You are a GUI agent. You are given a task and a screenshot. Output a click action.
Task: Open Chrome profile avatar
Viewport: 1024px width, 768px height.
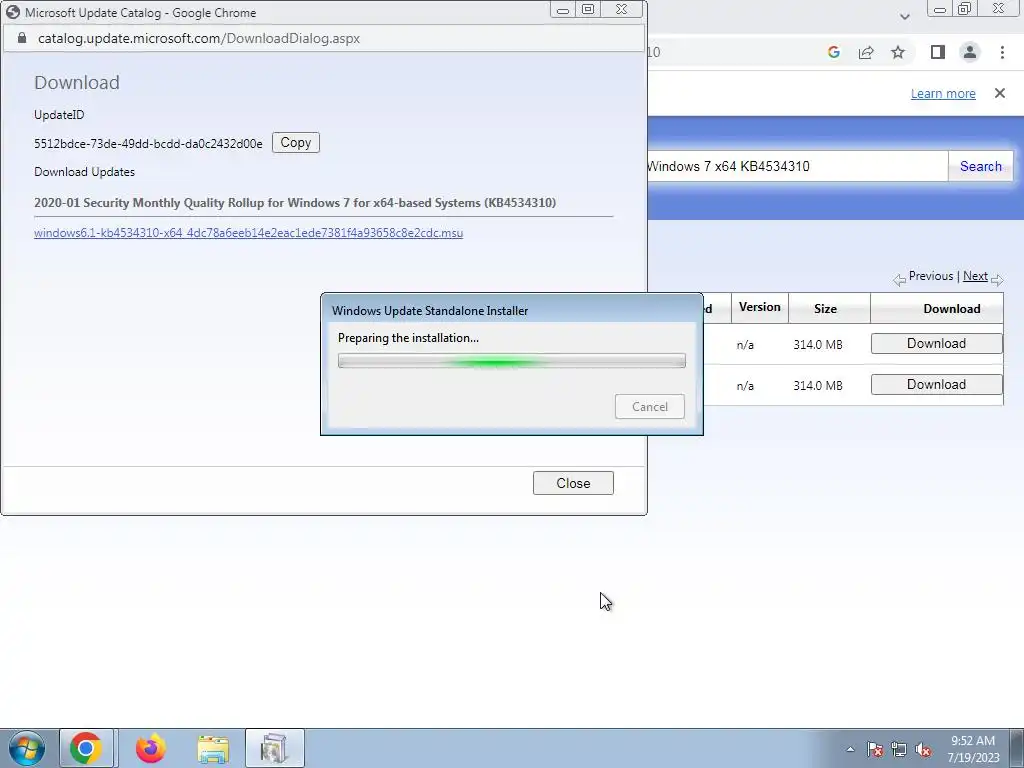tap(970, 52)
